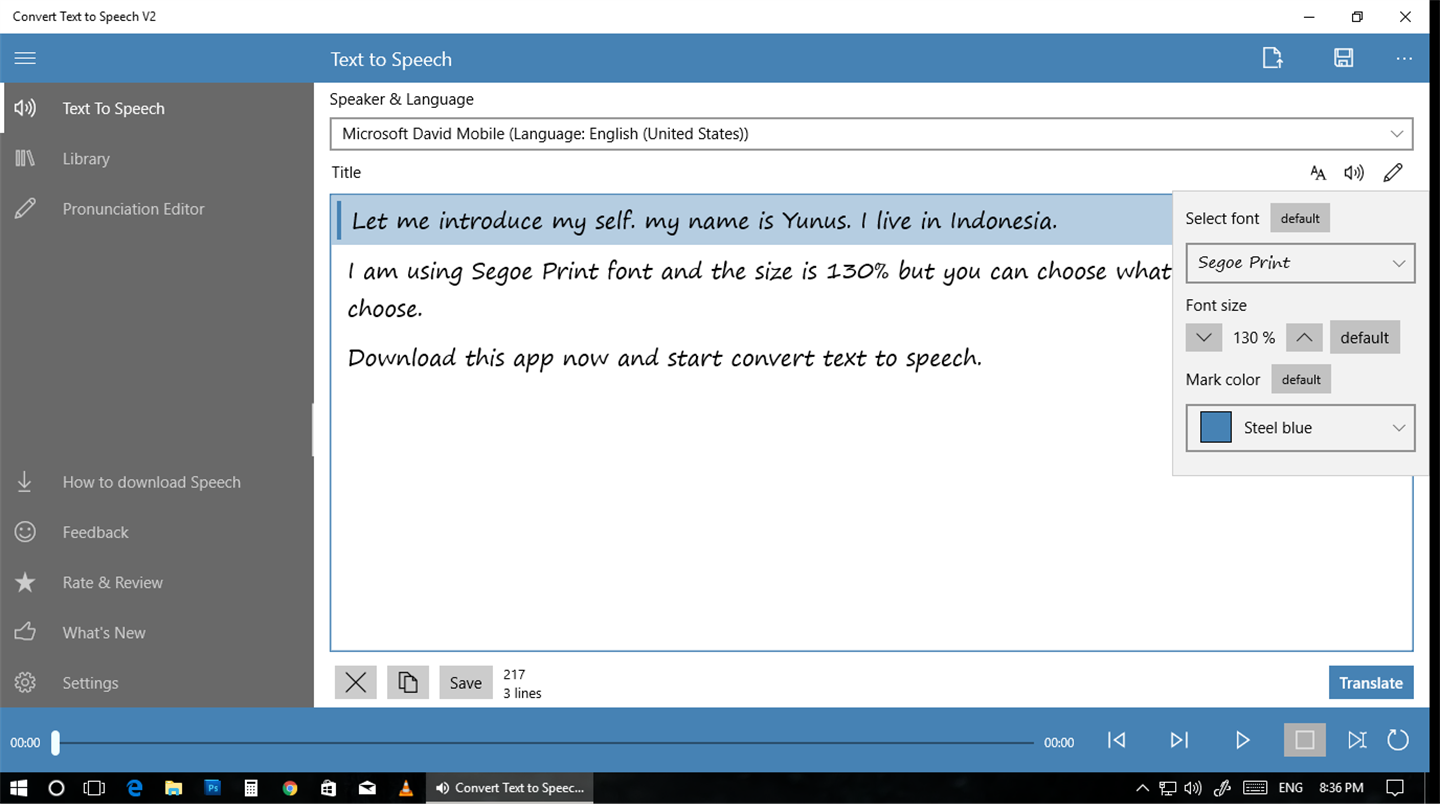Click the Translate button
The image size is (1440, 804).
pyautogui.click(x=1371, y=682)
